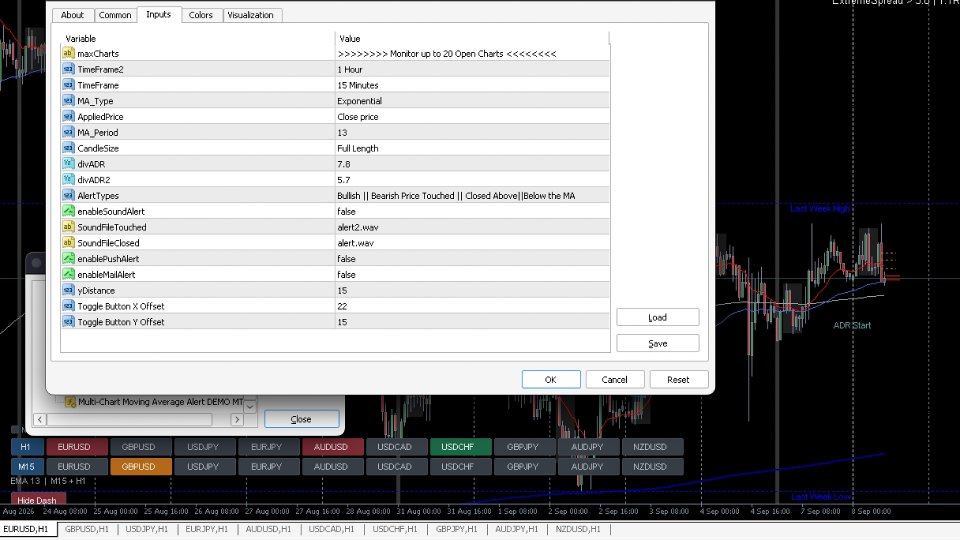Click the Variable column header
The width and height of the screenshot is (960, 540).
[197, 39]
